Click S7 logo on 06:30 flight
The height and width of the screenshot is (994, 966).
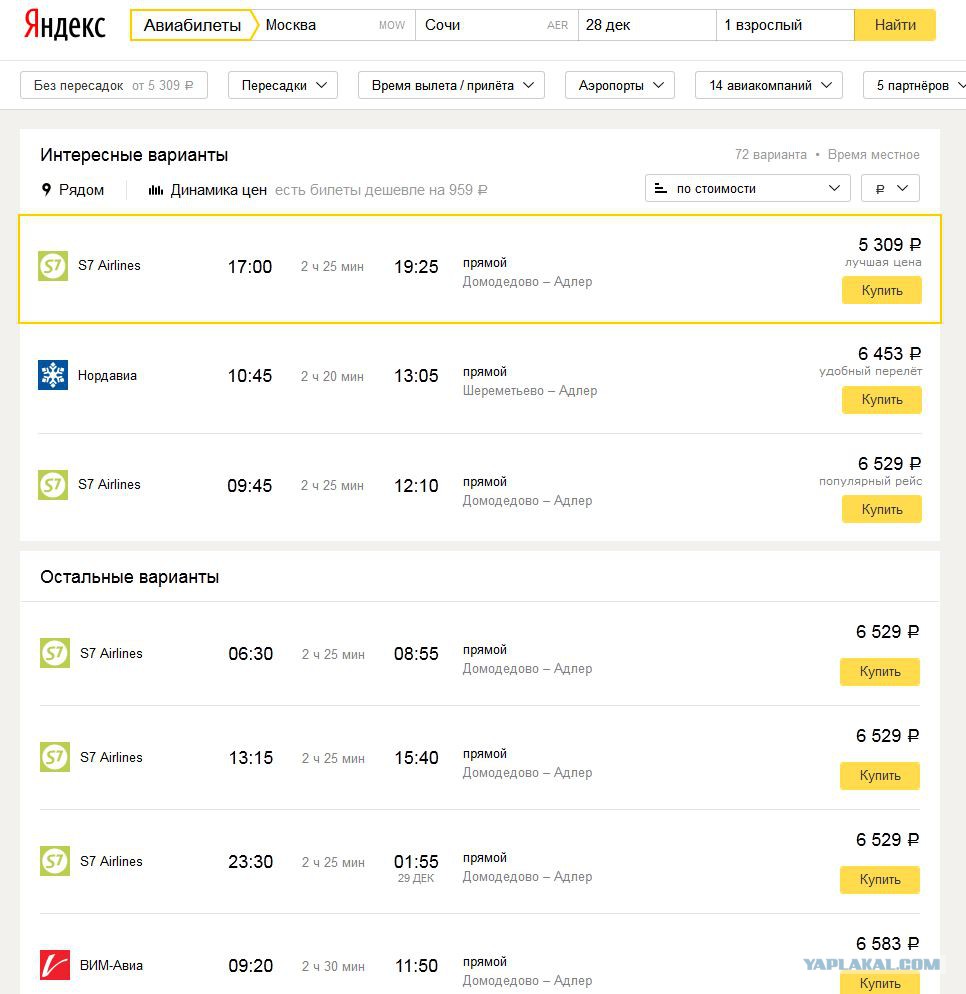(x=55, y=653)
